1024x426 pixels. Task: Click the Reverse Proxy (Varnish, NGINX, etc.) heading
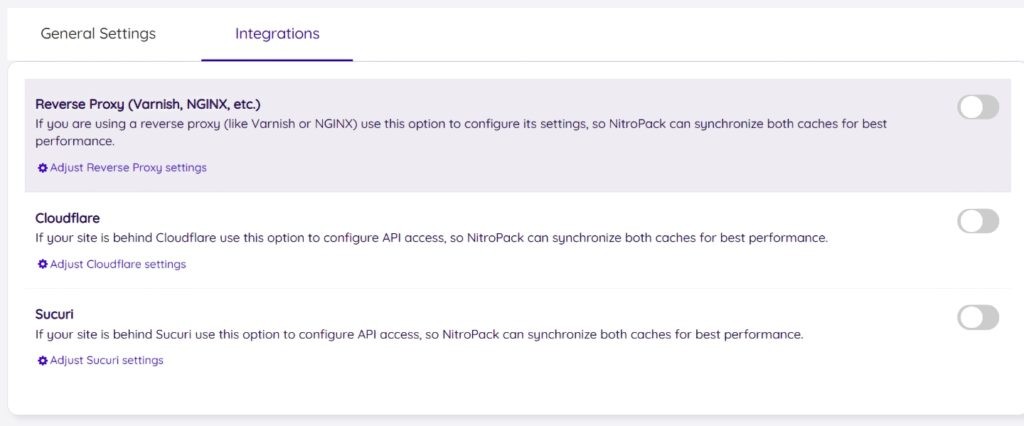point(148,104)
